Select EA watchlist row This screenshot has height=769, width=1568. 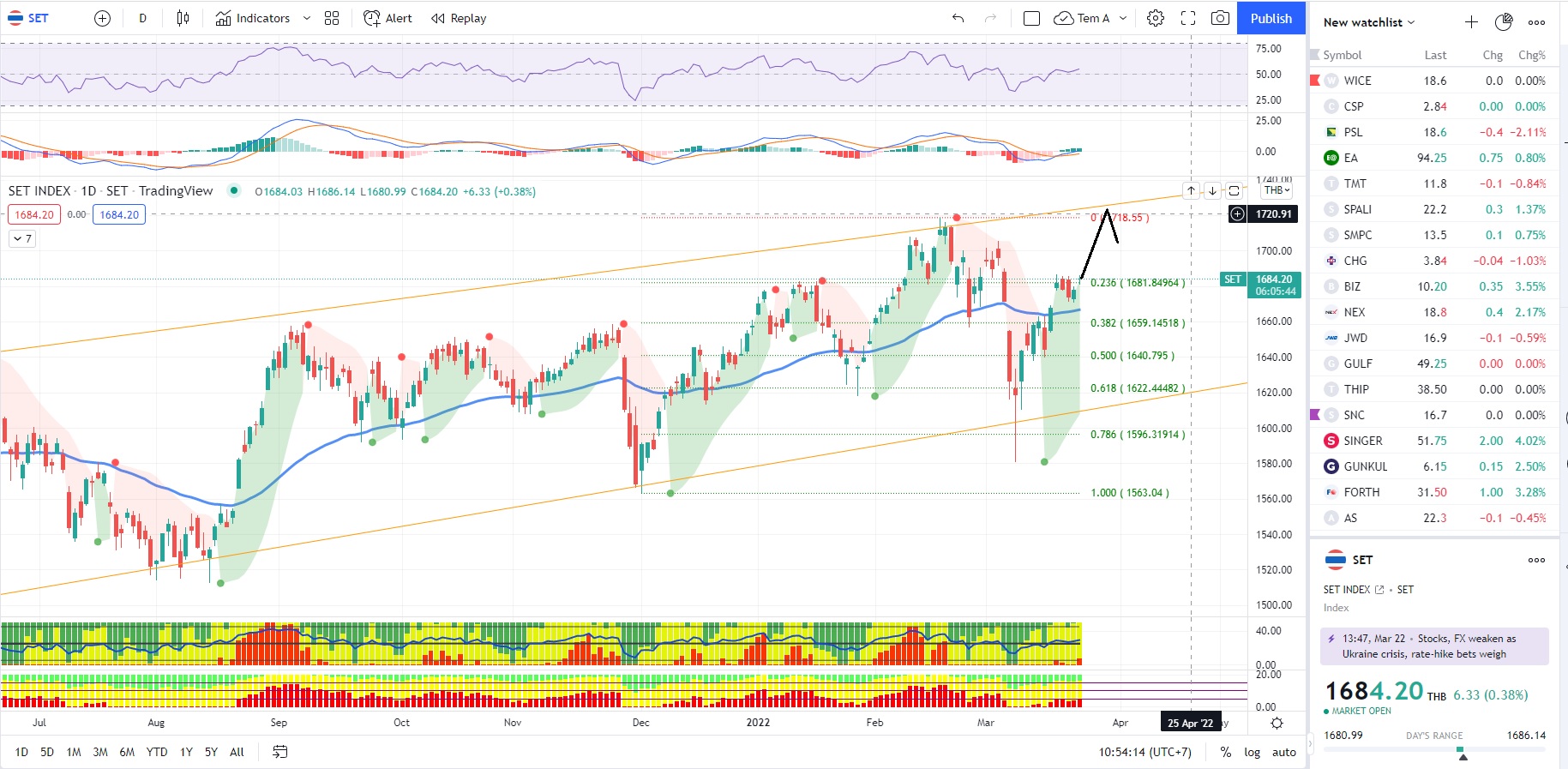[1434, 158]
